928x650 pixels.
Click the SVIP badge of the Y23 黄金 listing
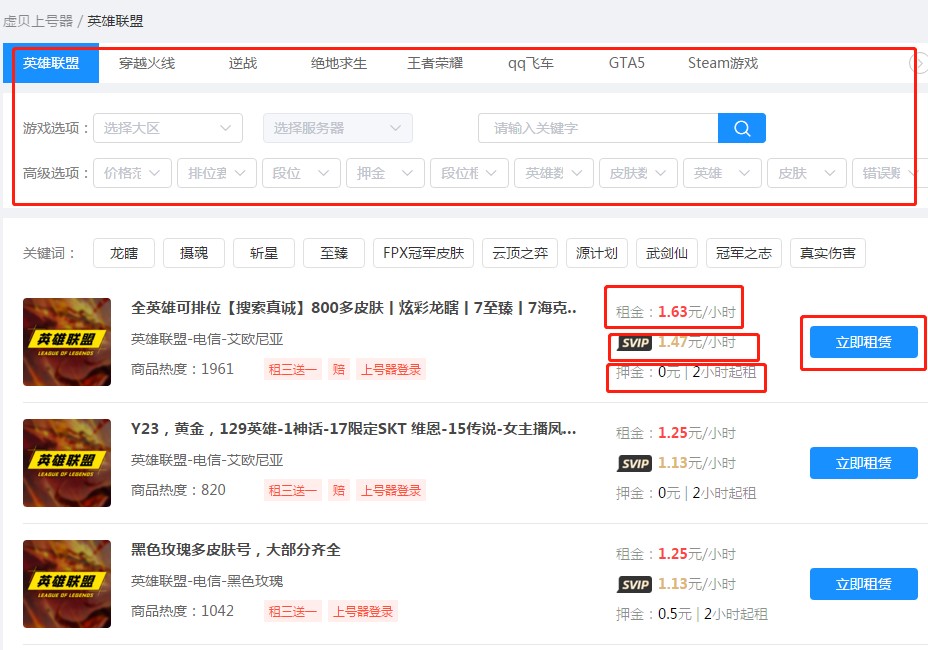coord(634,464)
